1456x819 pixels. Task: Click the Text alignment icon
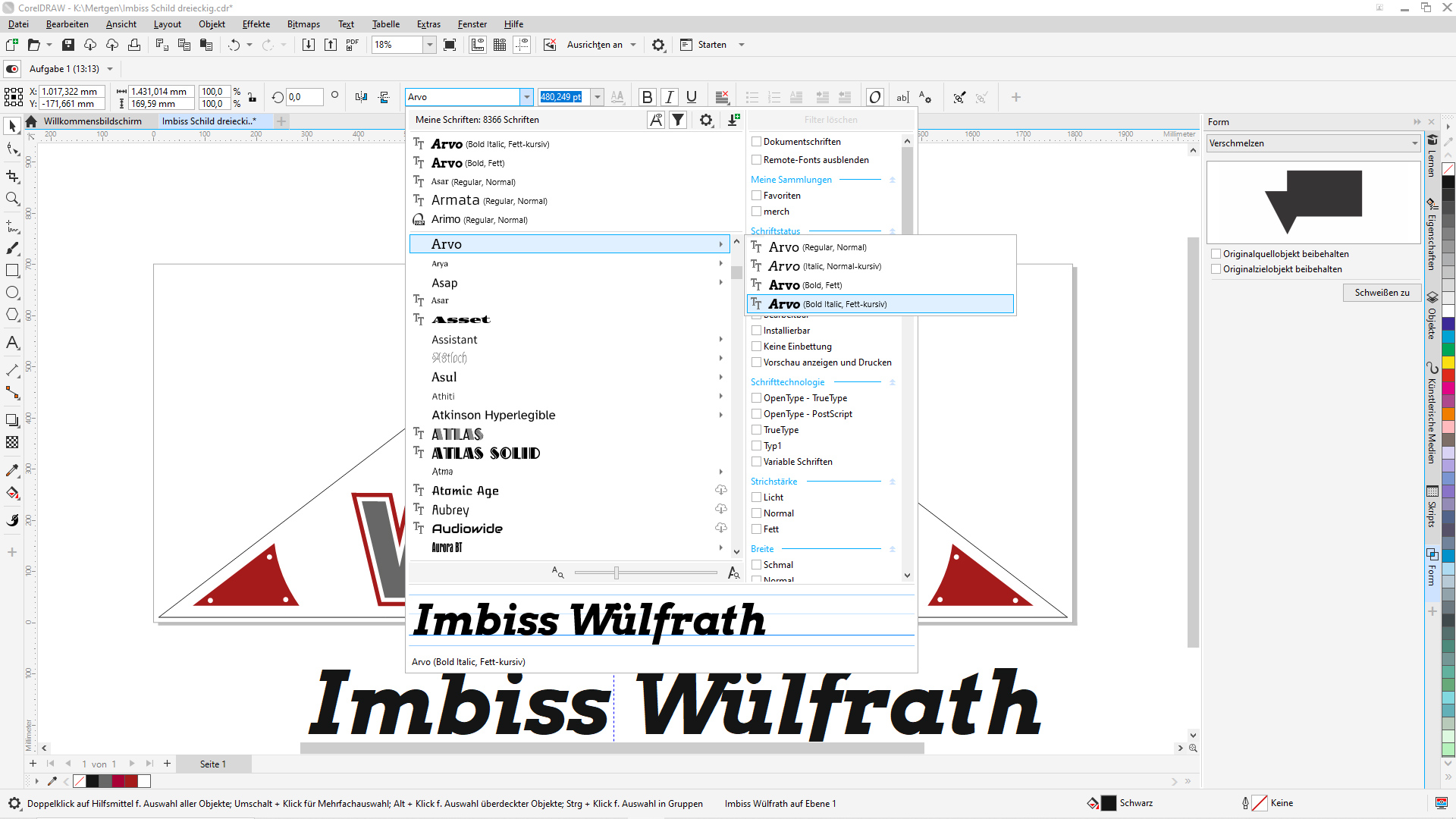pyautogui.click(x=722, y=97)
